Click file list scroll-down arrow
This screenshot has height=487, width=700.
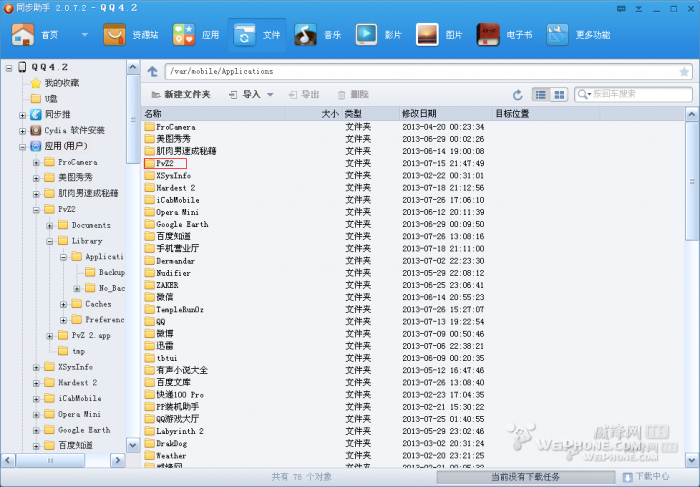pyautogui.click(x=692, y=460)
